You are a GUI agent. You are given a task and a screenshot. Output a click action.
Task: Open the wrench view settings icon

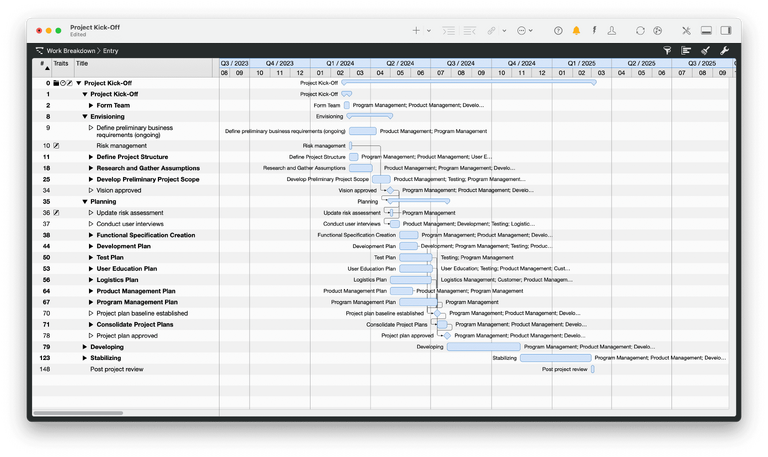coord(724,50)
